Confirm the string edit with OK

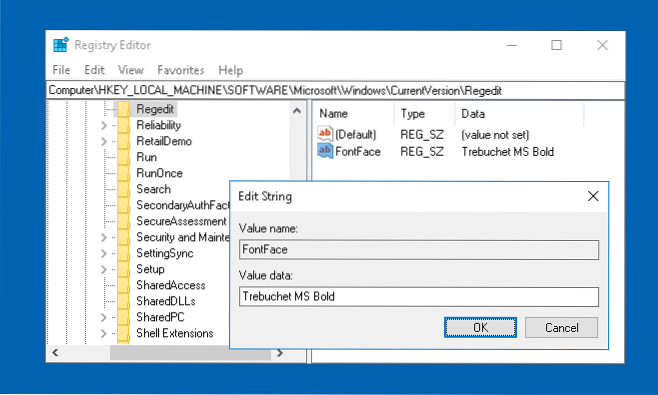coord(480,327)
